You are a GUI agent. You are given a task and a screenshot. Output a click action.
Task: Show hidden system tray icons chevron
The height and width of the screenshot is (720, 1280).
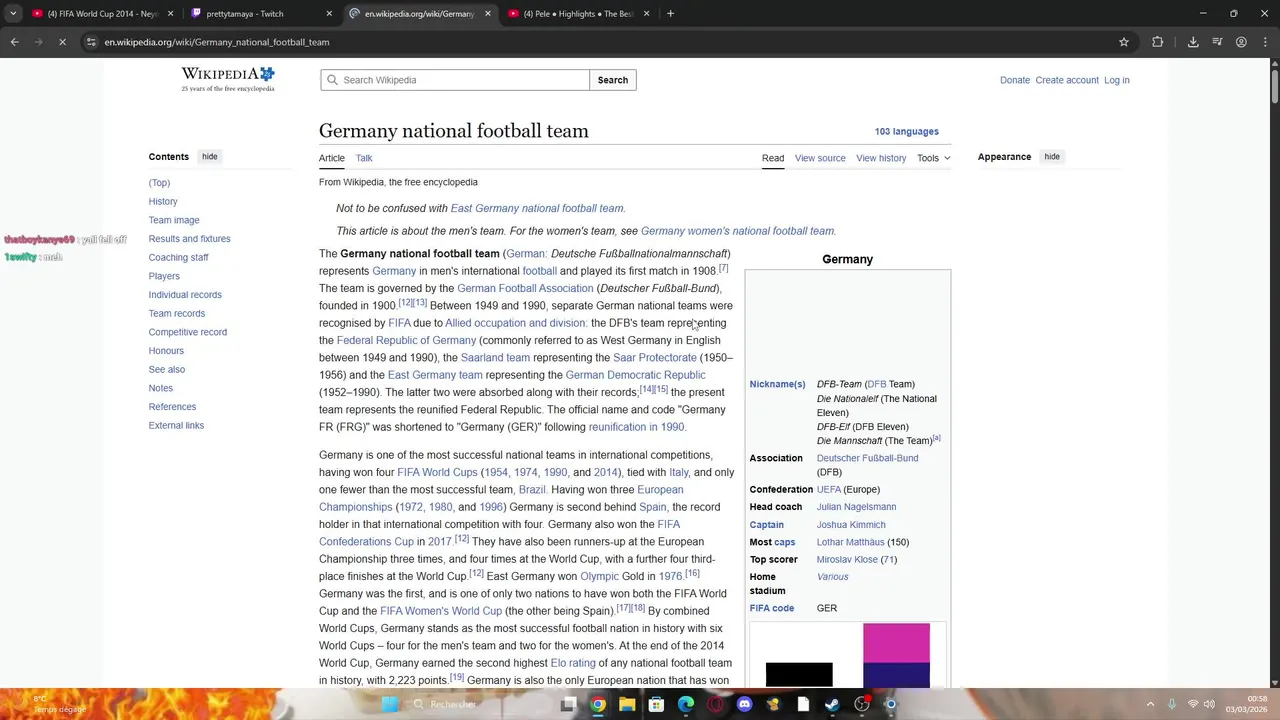click(1150, 704)
